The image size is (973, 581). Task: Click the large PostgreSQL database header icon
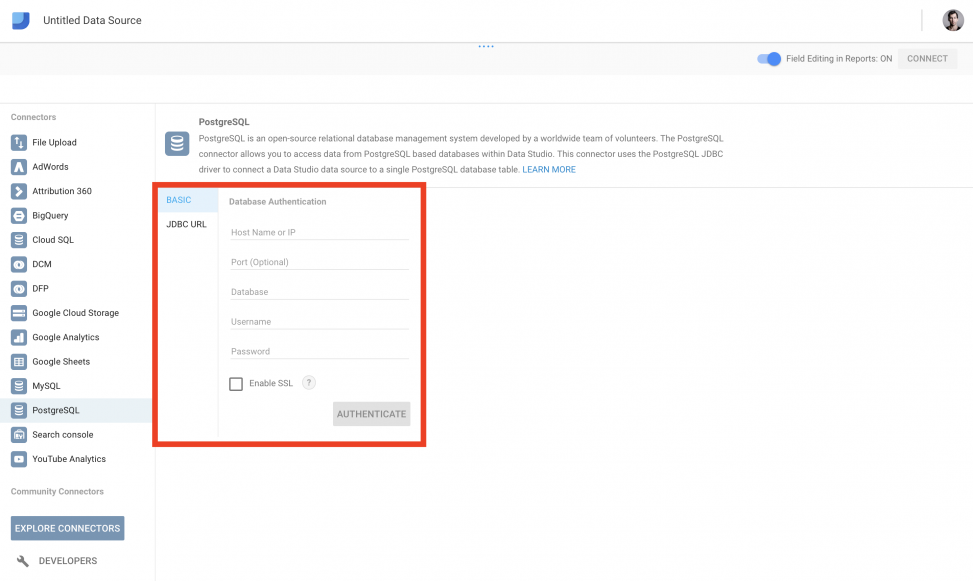pyautogui.click(x=177, y=143)
